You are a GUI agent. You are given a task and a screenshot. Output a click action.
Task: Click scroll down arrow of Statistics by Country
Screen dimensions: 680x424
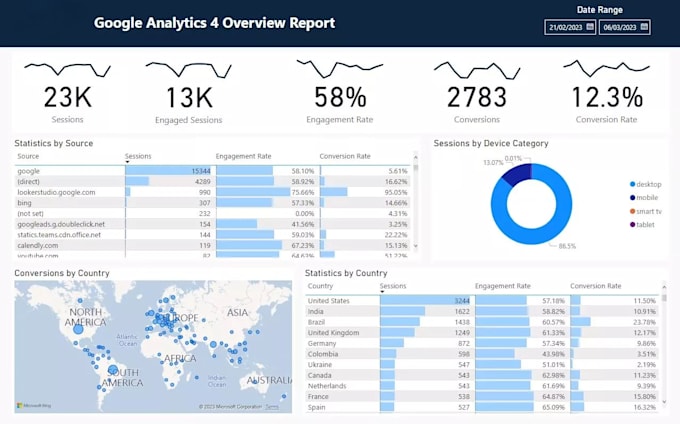click(x=664, y=402)
